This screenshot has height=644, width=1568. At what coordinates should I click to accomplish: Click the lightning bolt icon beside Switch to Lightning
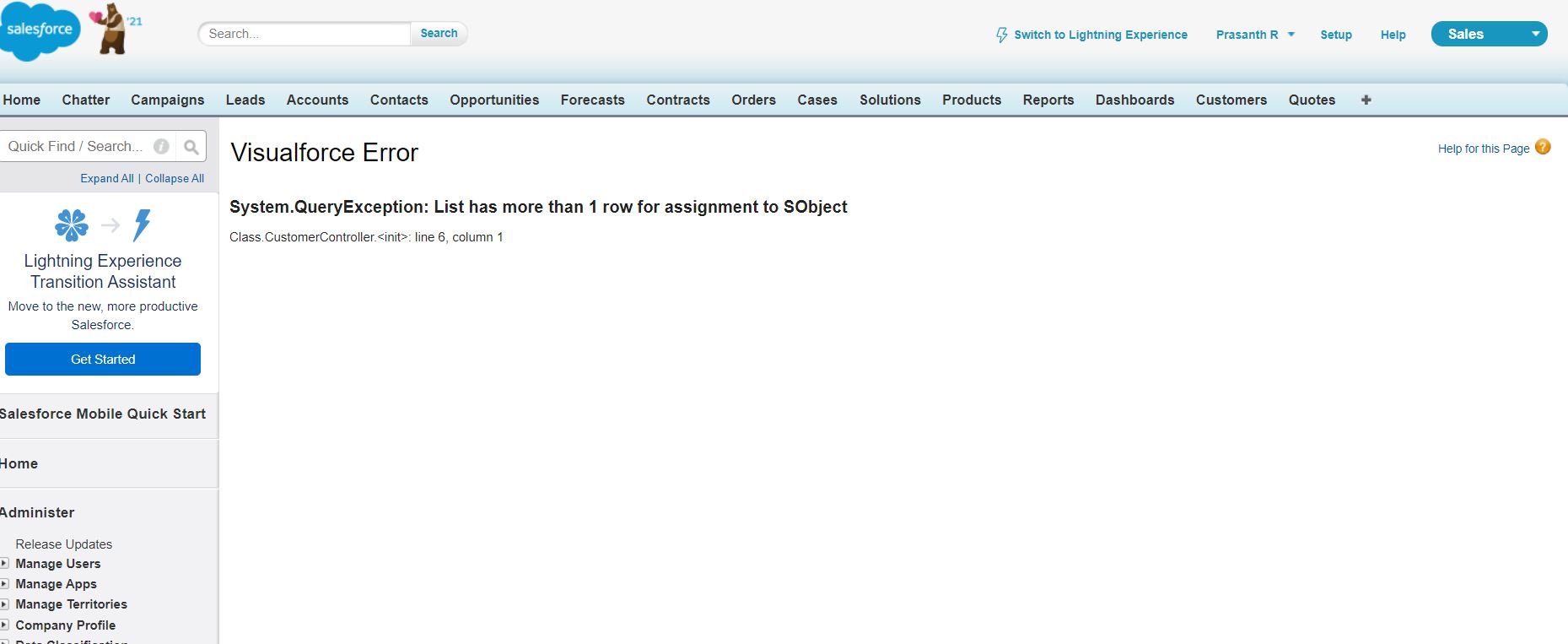tap(1002, 35)
